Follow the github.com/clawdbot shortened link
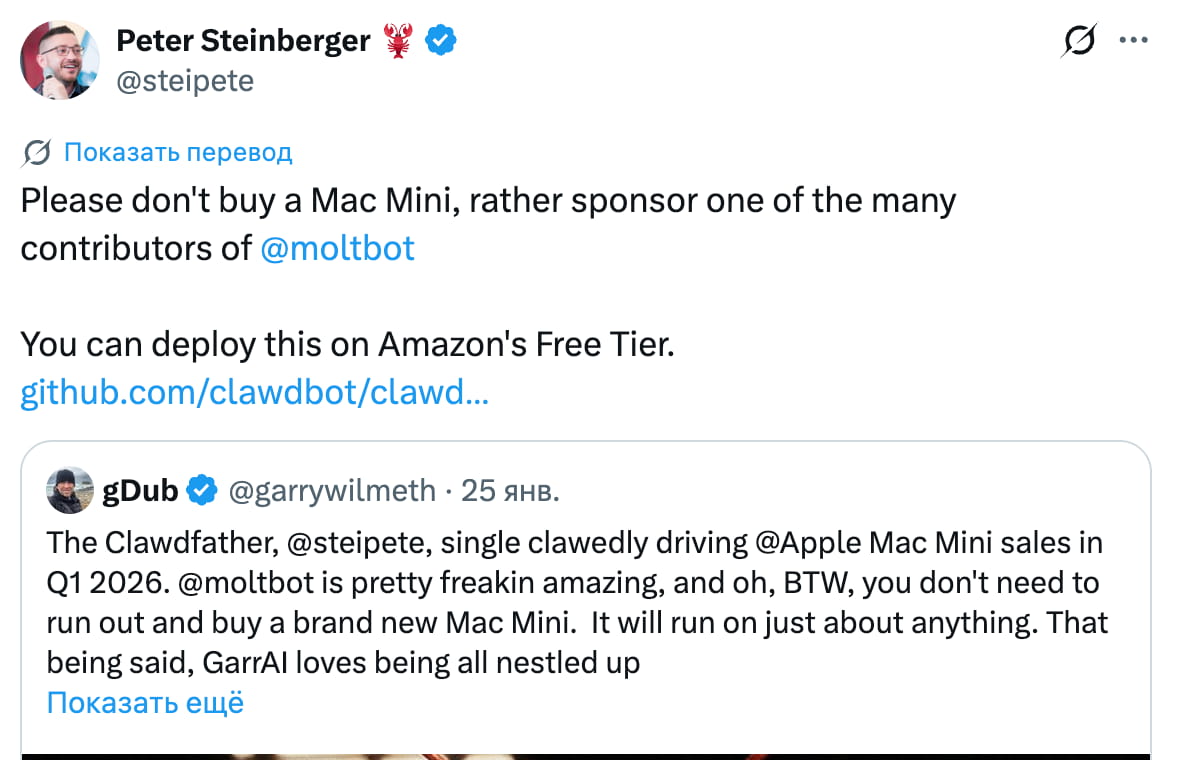 254,392
